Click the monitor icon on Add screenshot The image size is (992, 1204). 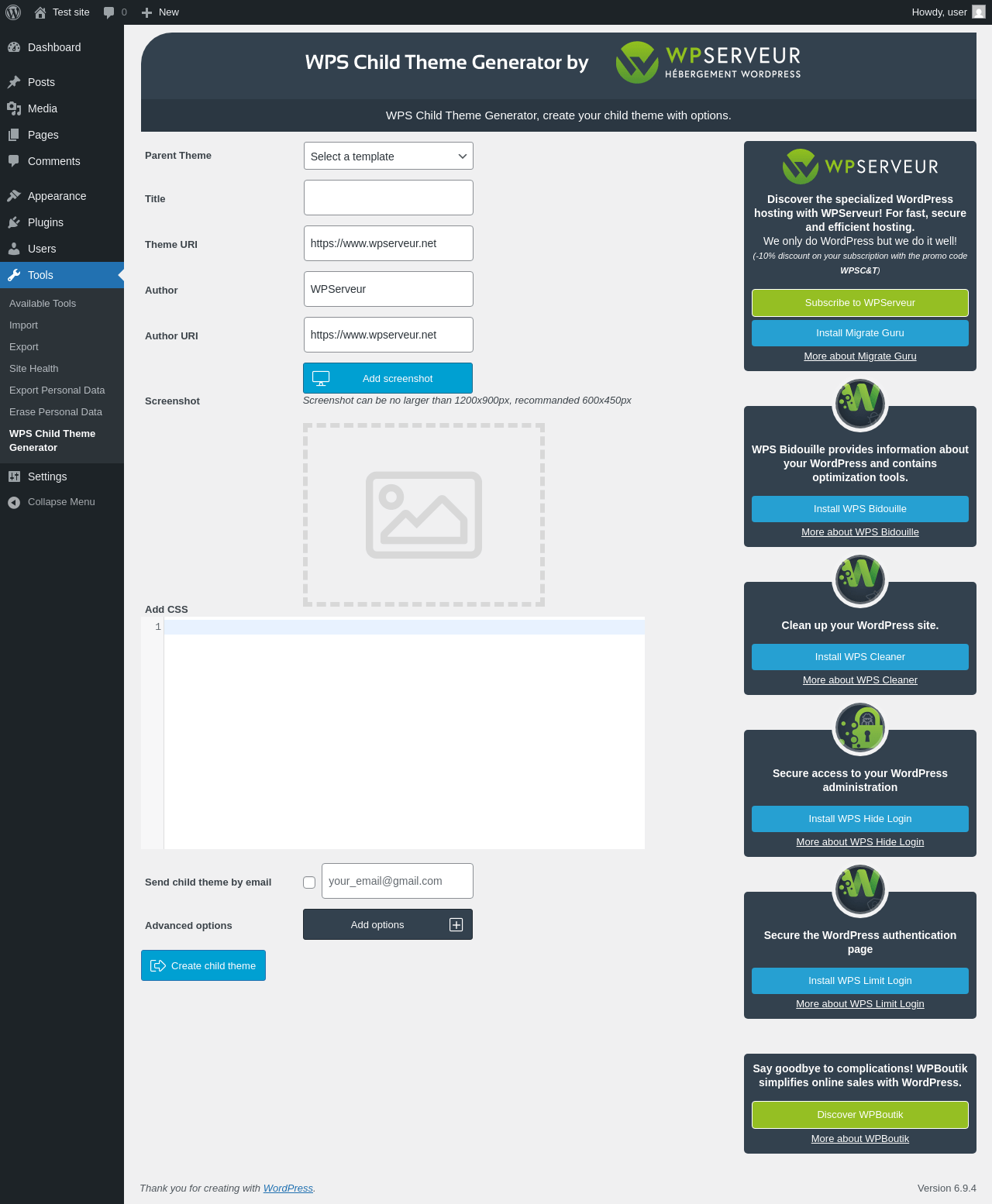coord(321,378)
